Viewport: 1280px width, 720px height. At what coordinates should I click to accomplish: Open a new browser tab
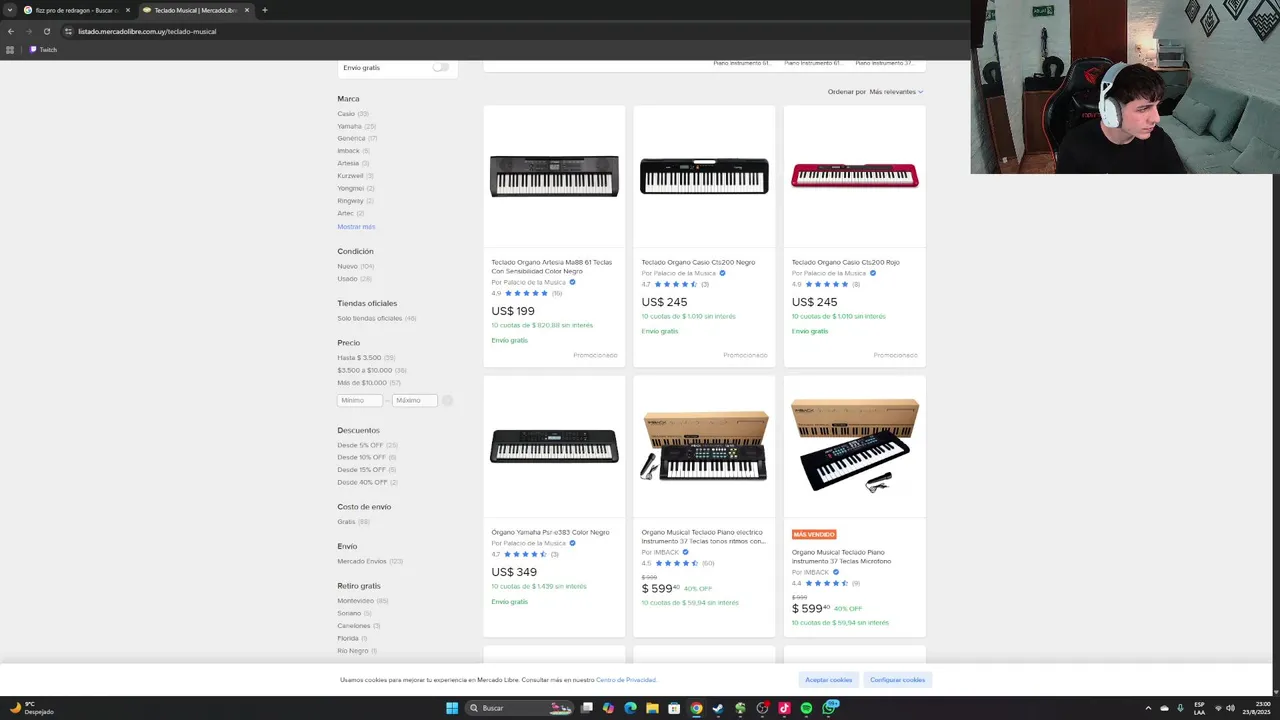[265, 10]
